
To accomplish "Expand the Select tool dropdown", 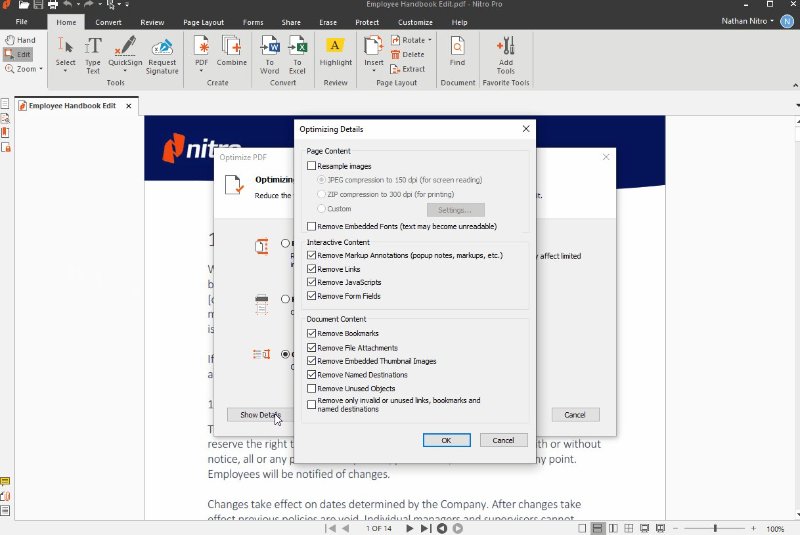I will pos(65,71).
